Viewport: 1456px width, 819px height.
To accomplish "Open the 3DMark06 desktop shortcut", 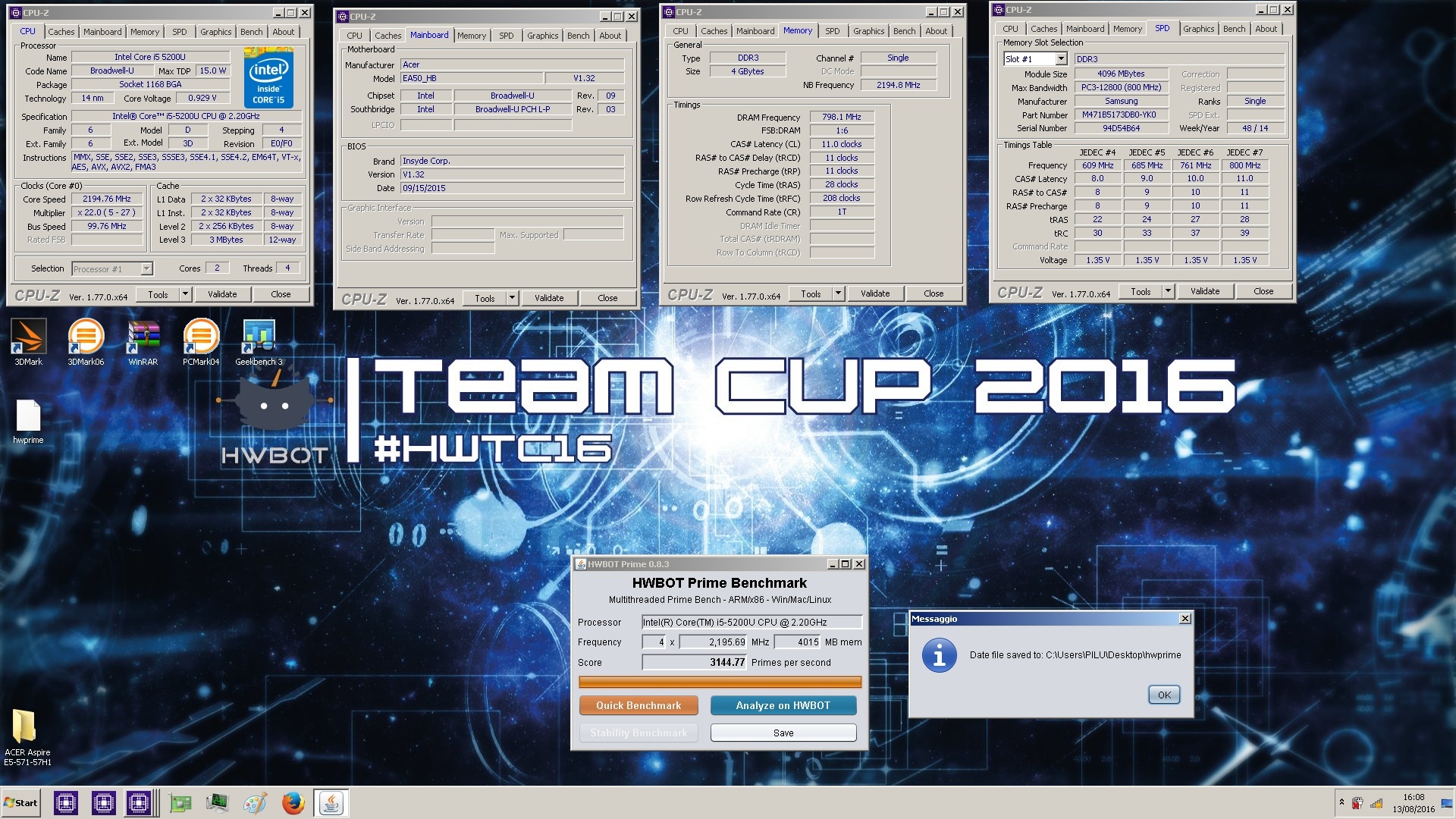I will click(x=86, y=343).
